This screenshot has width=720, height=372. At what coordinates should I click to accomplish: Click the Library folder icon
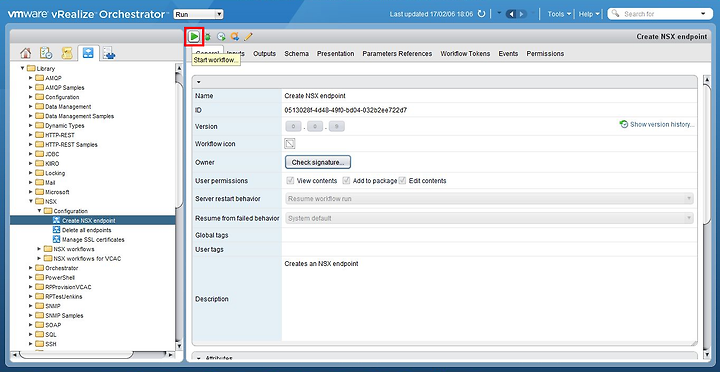(31, 68)
